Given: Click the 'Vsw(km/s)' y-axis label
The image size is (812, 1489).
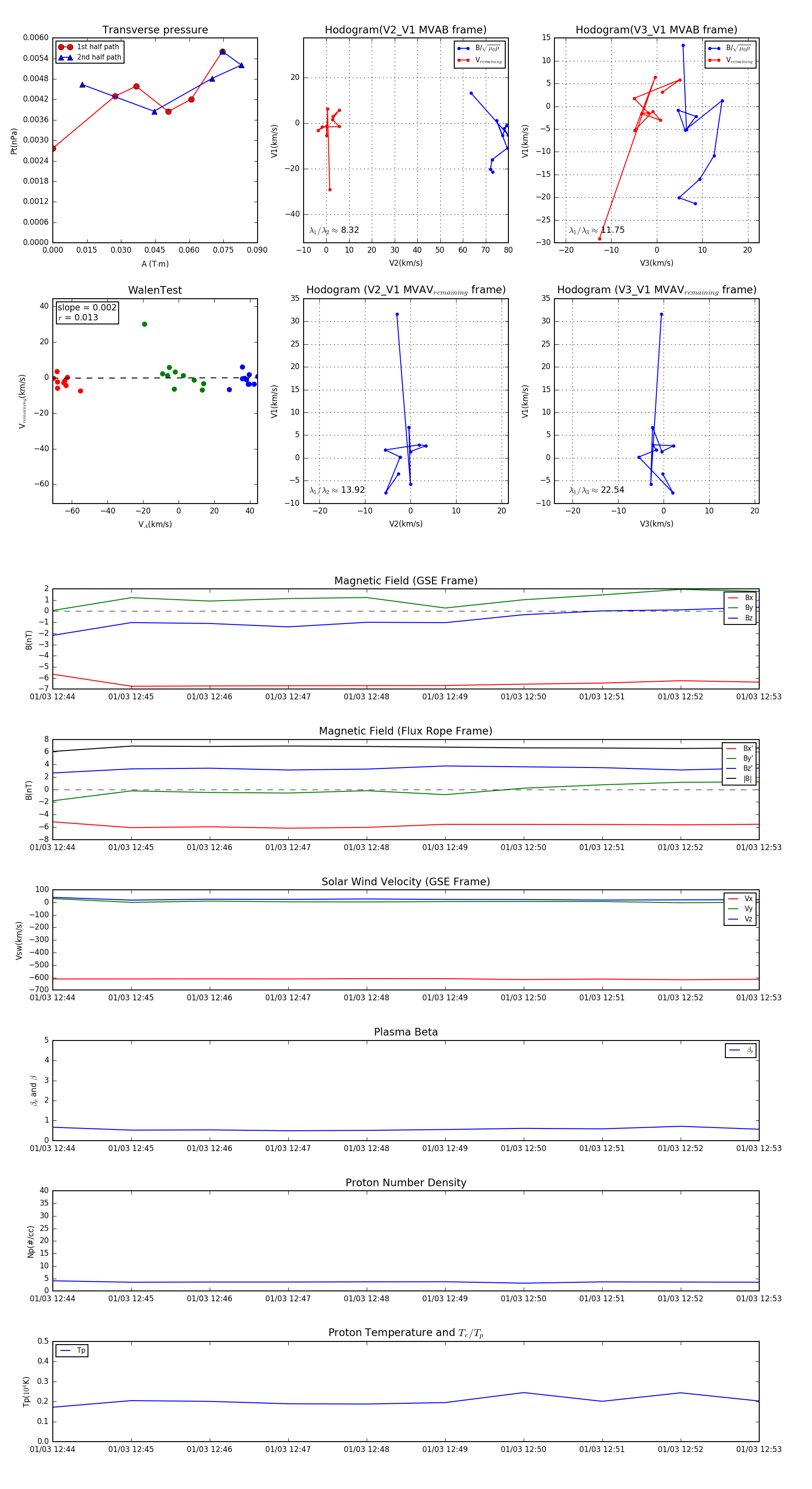Looking at the screenshot, I should coord(19,940).
